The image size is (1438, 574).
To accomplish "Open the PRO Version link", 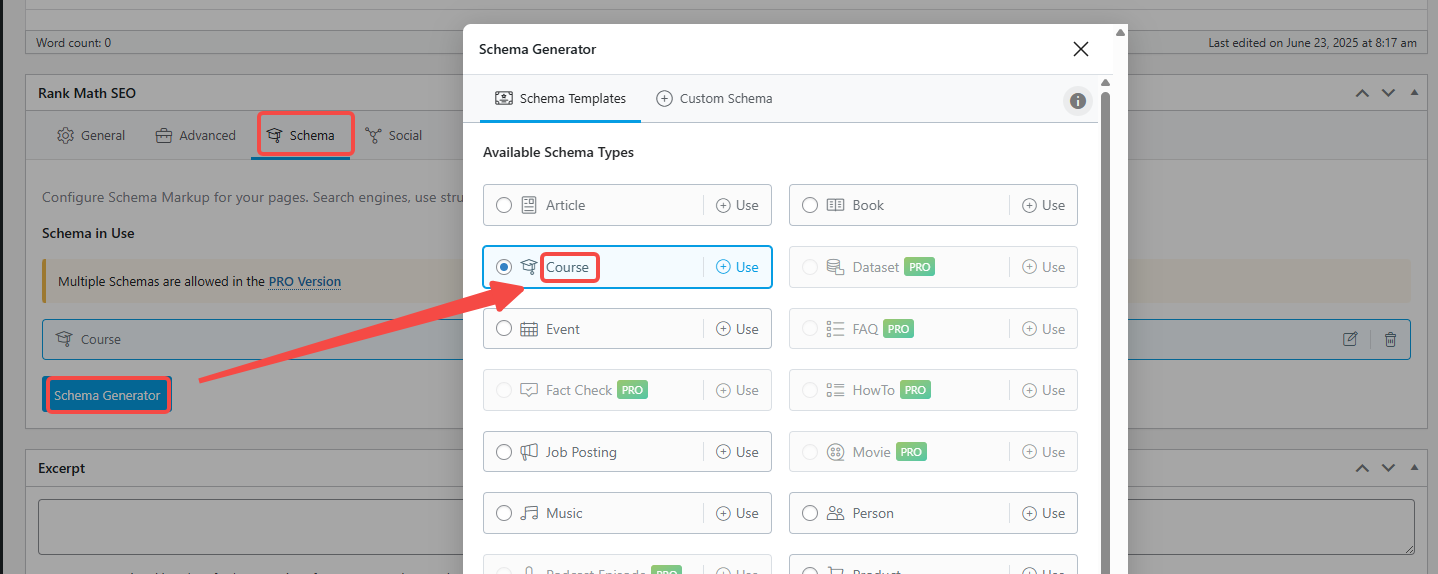I will click(x=305, y=282).
